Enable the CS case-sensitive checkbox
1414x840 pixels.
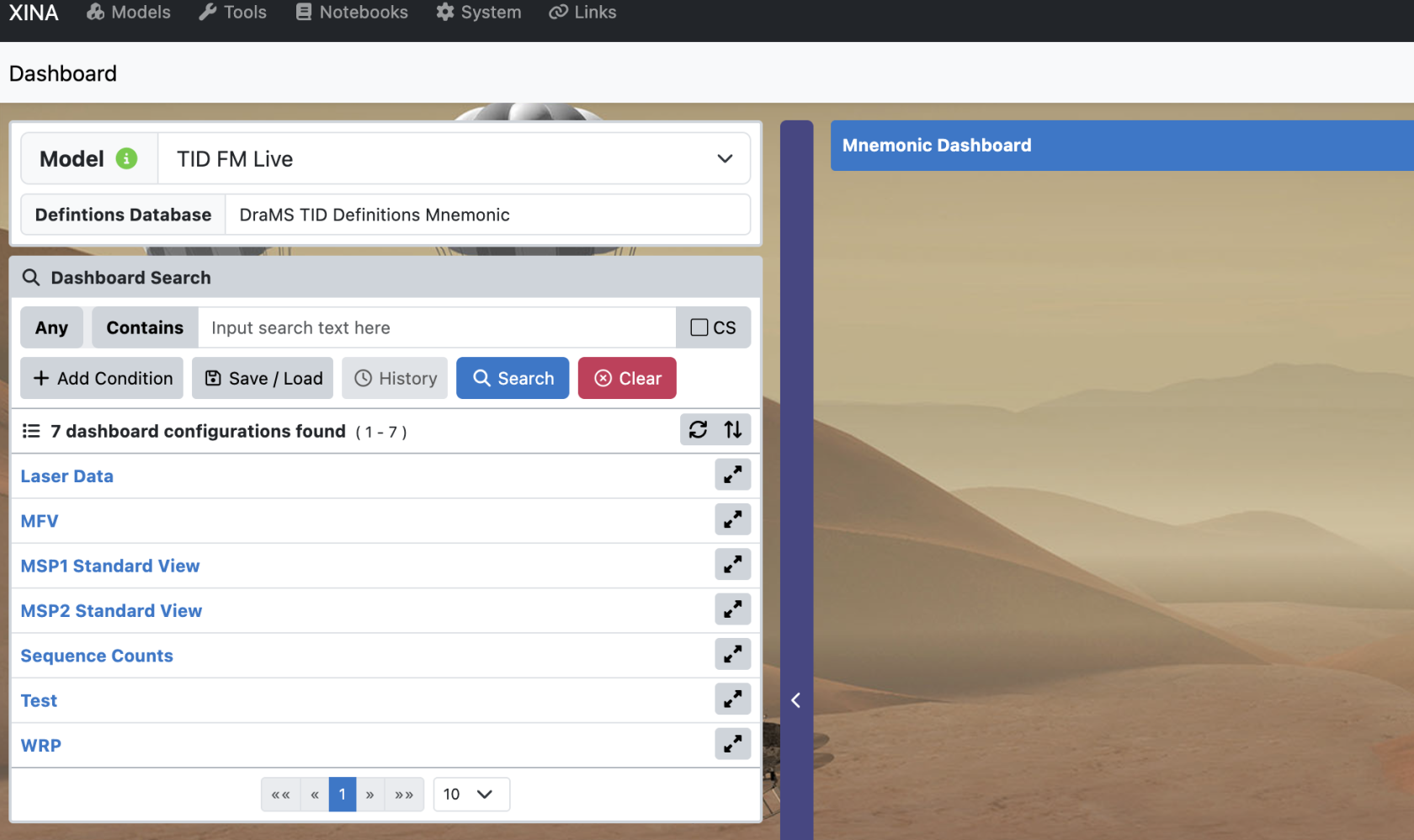coord(699,327)
